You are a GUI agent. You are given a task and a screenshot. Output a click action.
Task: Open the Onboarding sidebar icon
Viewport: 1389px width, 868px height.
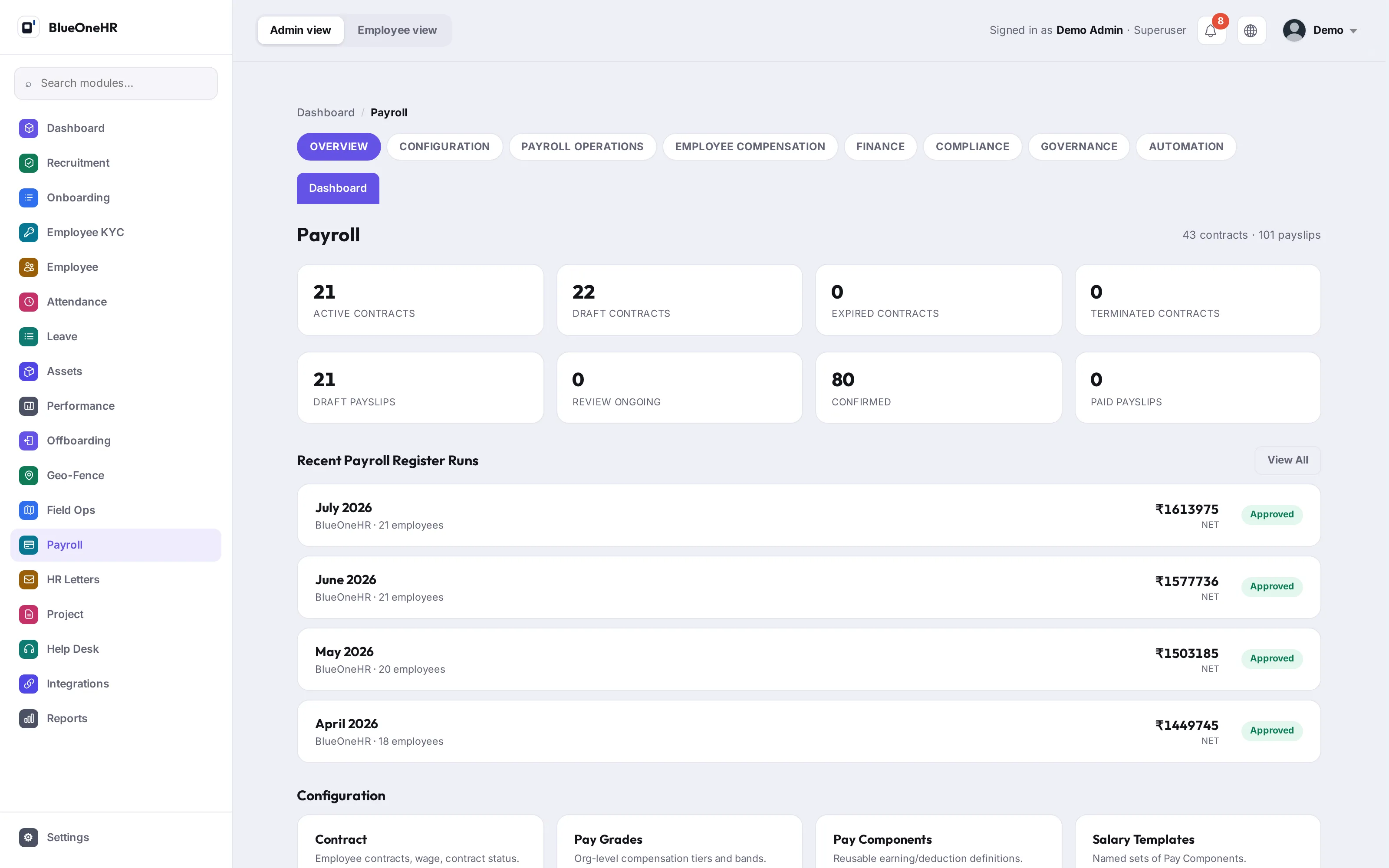[29, 197]
